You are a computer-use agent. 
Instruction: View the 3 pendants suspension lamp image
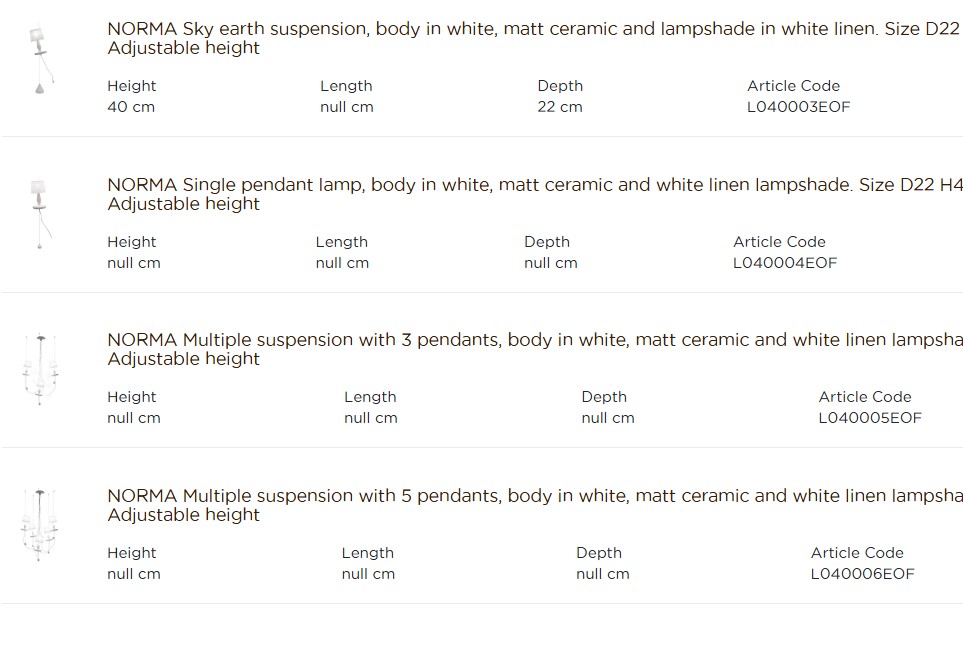pos(40,369)
